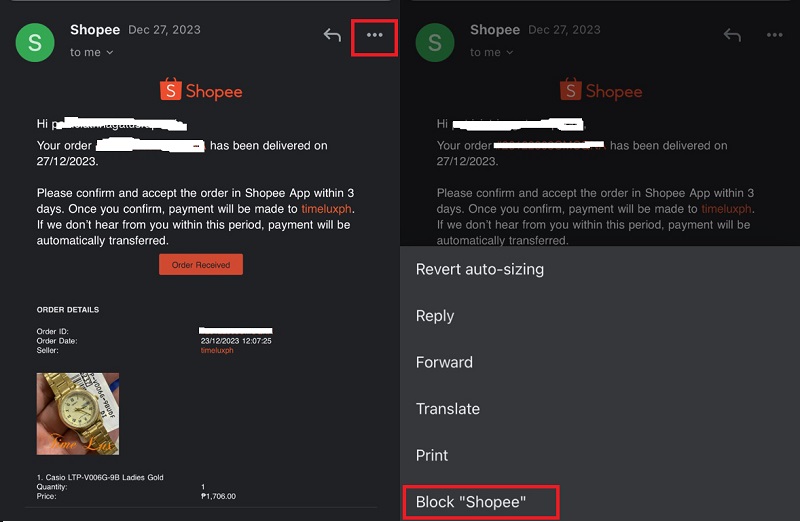800x522 pixels.
Task: Open the timeluxph seller link under Order Details
Action: coord(217,350)
